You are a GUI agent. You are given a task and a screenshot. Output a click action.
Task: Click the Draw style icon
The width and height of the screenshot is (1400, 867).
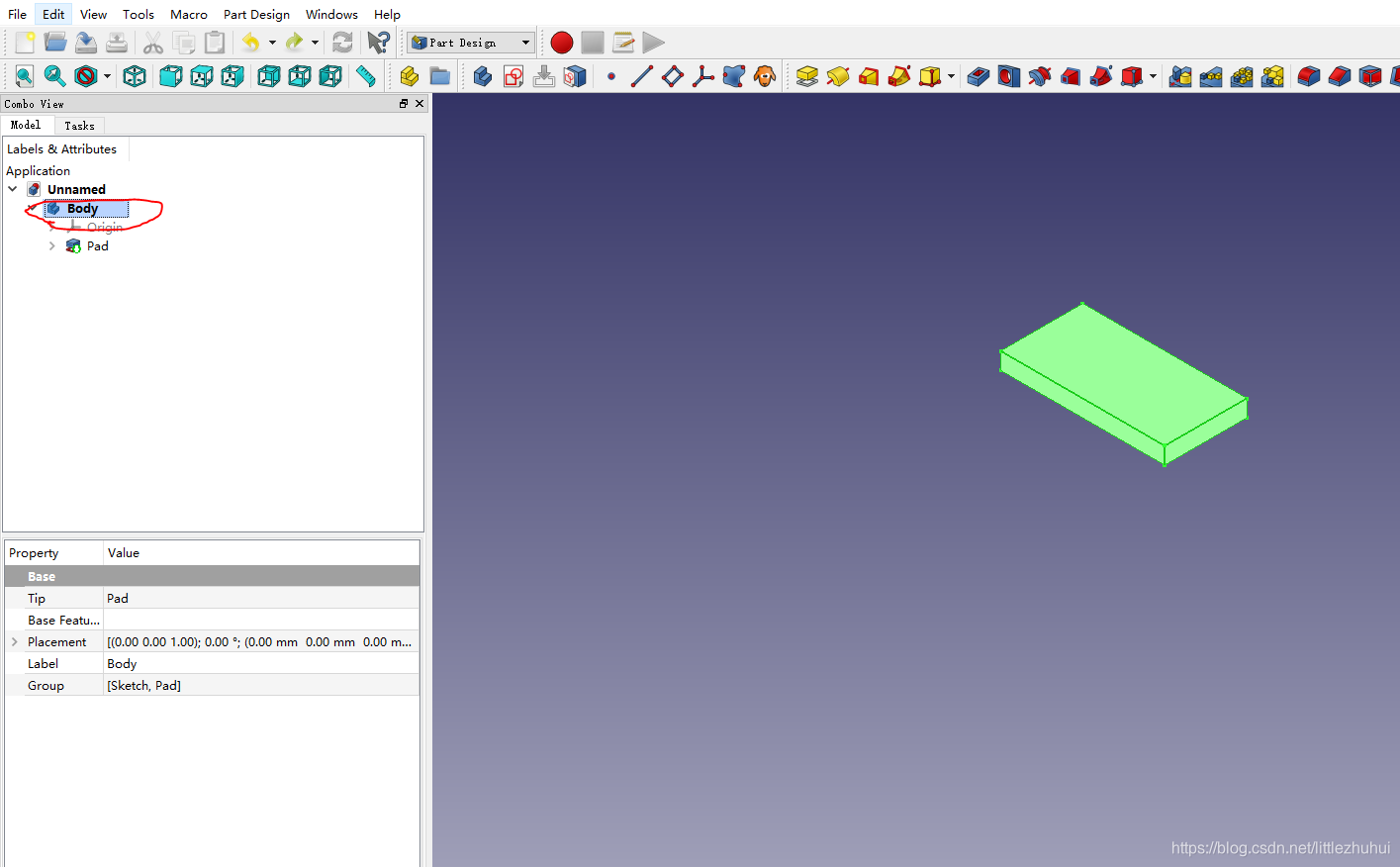click(x=86, y=76)
